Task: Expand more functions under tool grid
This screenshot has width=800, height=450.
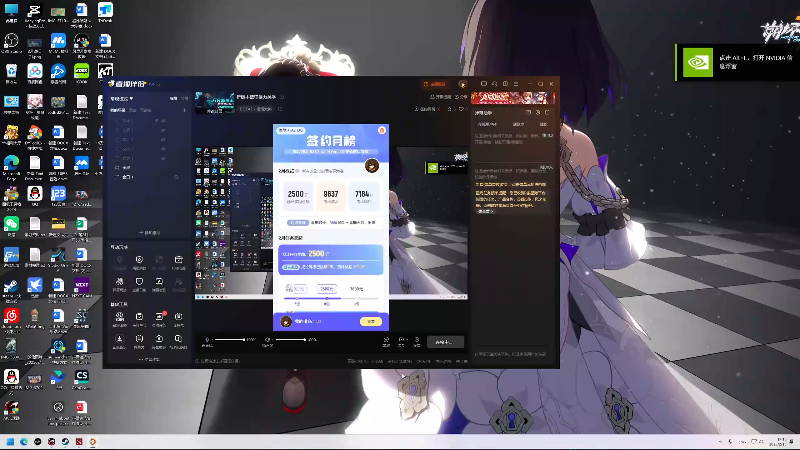Action: (149, 359)
